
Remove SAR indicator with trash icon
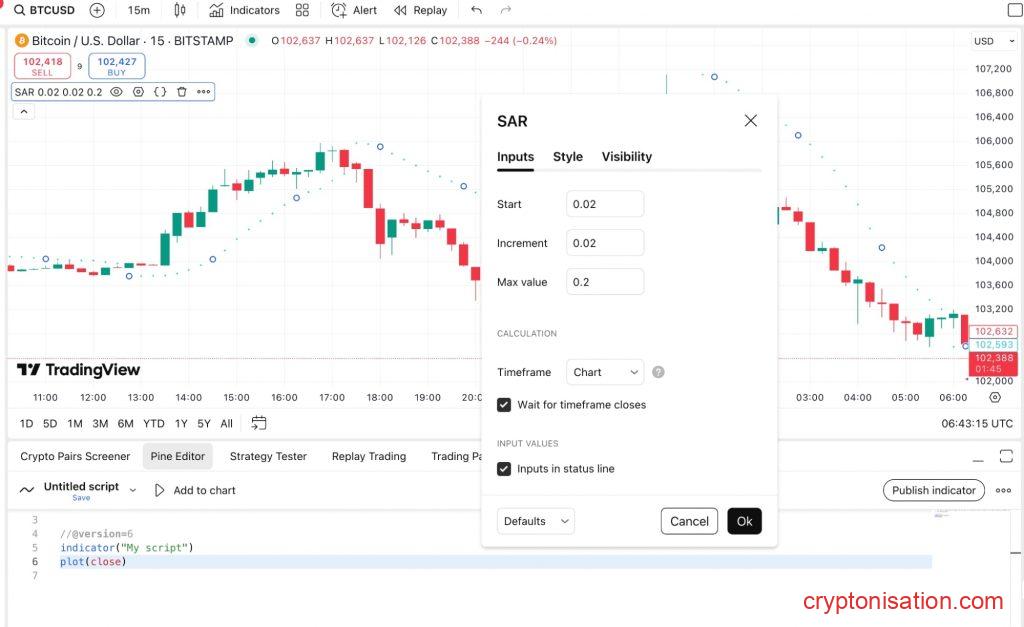click(182, 92)
